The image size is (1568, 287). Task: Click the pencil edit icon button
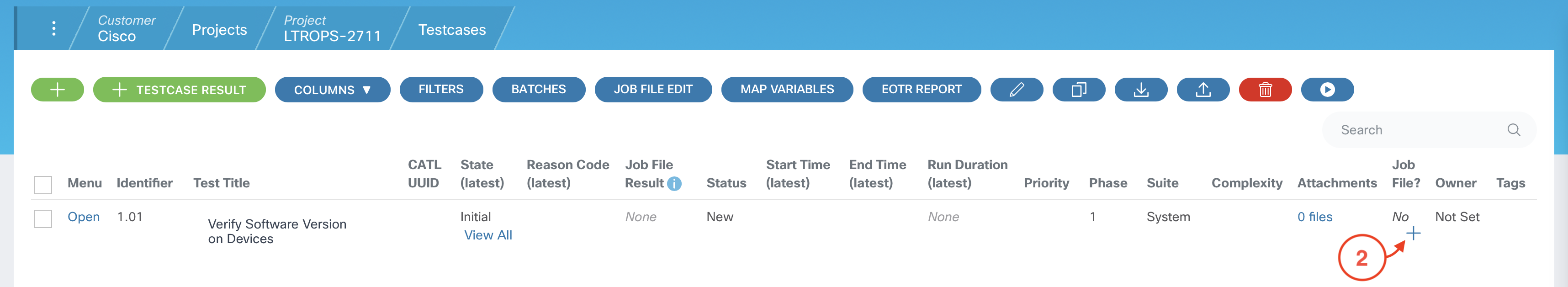click(x=1016, y=90)
